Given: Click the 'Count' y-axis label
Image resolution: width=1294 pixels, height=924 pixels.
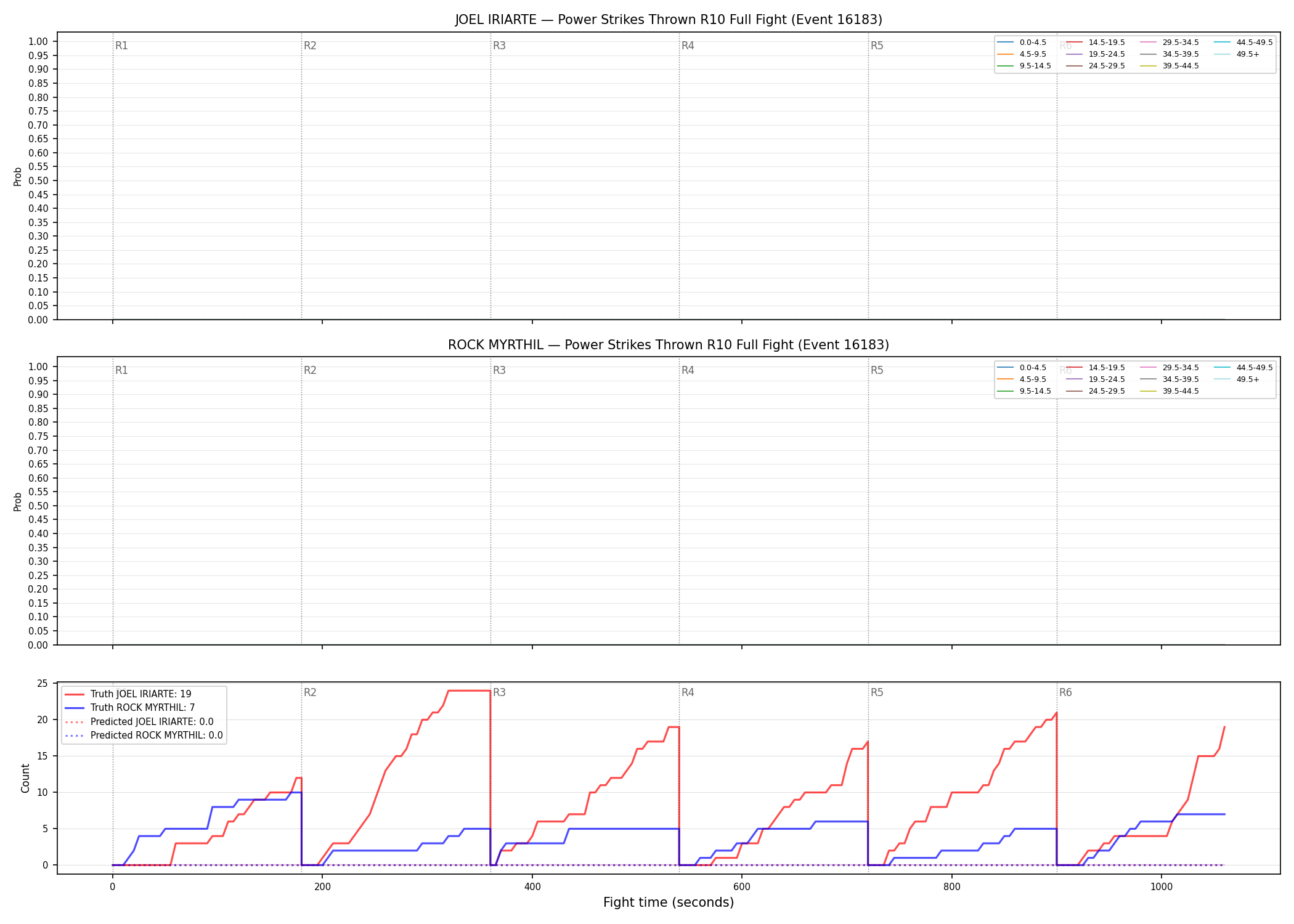Looking at the screenshot, I should [x=25, y=778].
